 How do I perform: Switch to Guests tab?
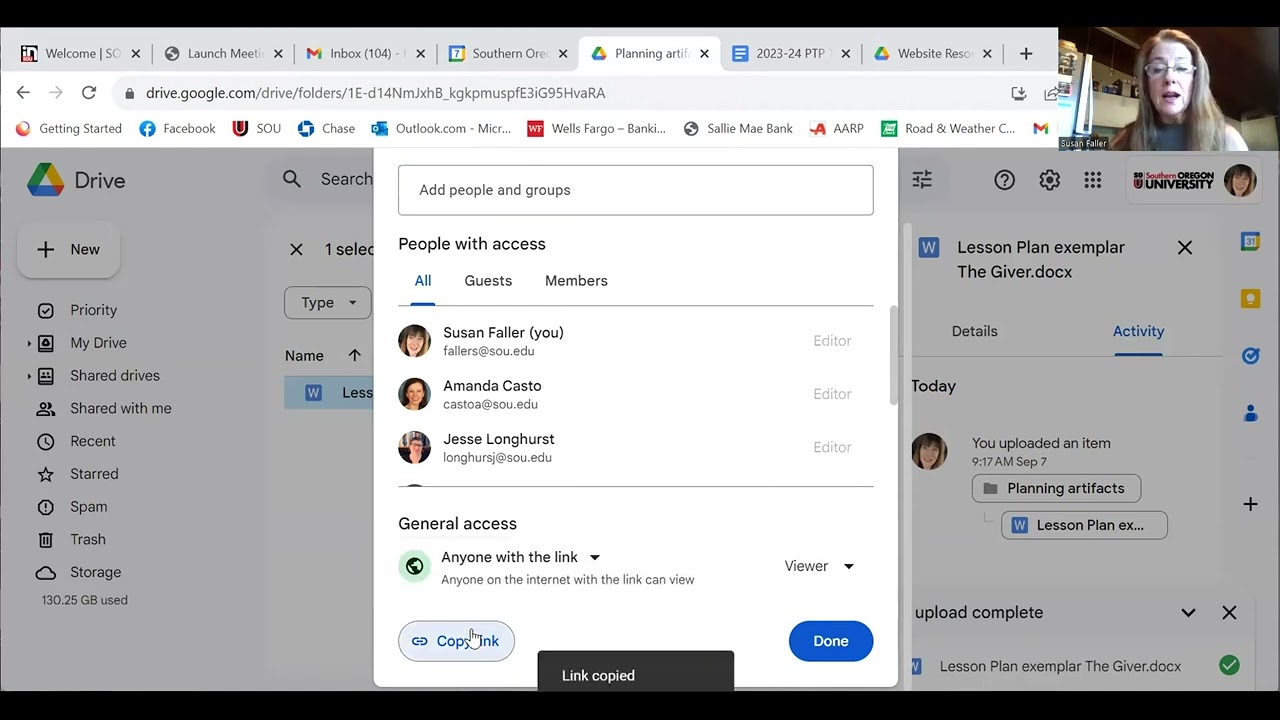coord(488,281)
